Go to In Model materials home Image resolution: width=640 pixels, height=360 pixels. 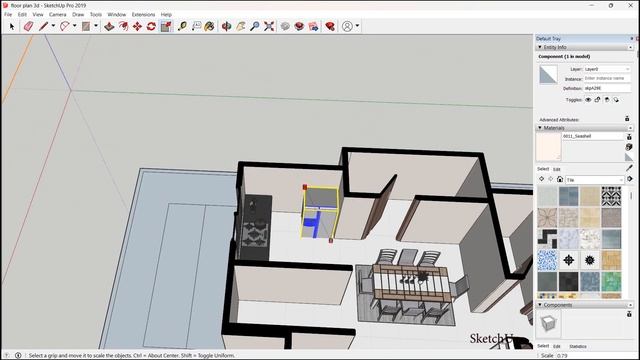(x=560, y=179)
